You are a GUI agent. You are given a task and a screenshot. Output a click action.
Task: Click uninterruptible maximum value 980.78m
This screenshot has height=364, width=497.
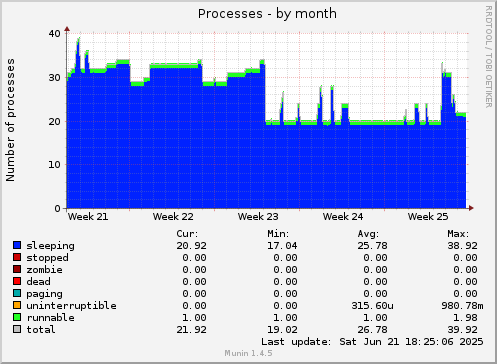(462, 306)
